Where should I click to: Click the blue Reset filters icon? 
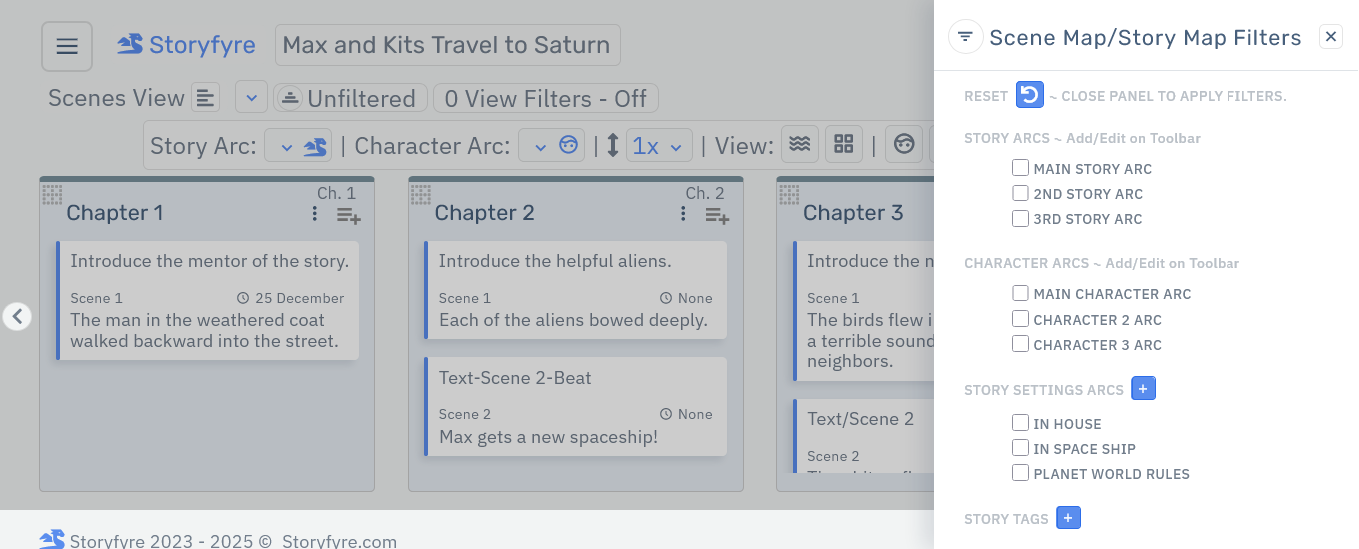click(x=1029, y=95)
